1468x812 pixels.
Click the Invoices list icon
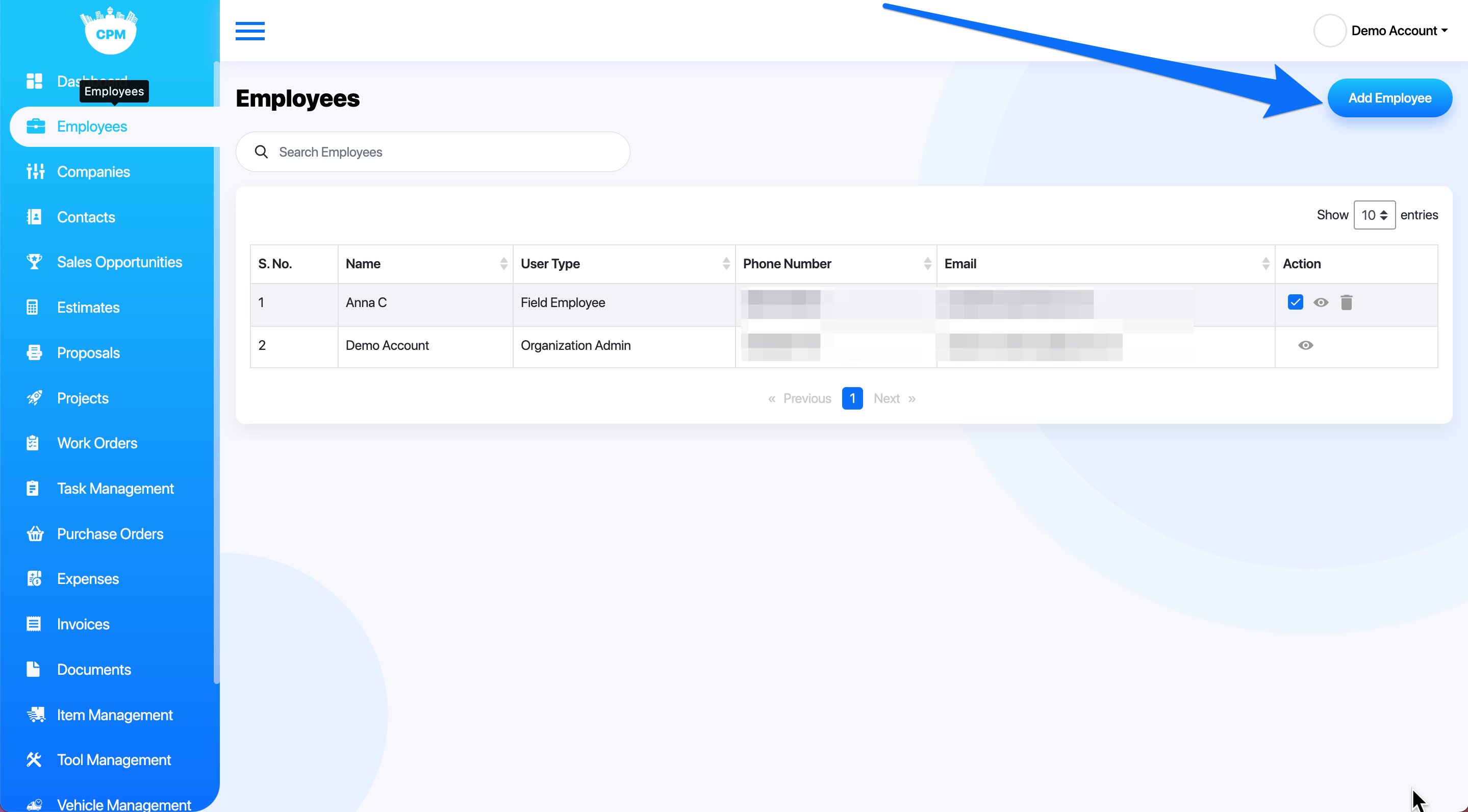34,624
